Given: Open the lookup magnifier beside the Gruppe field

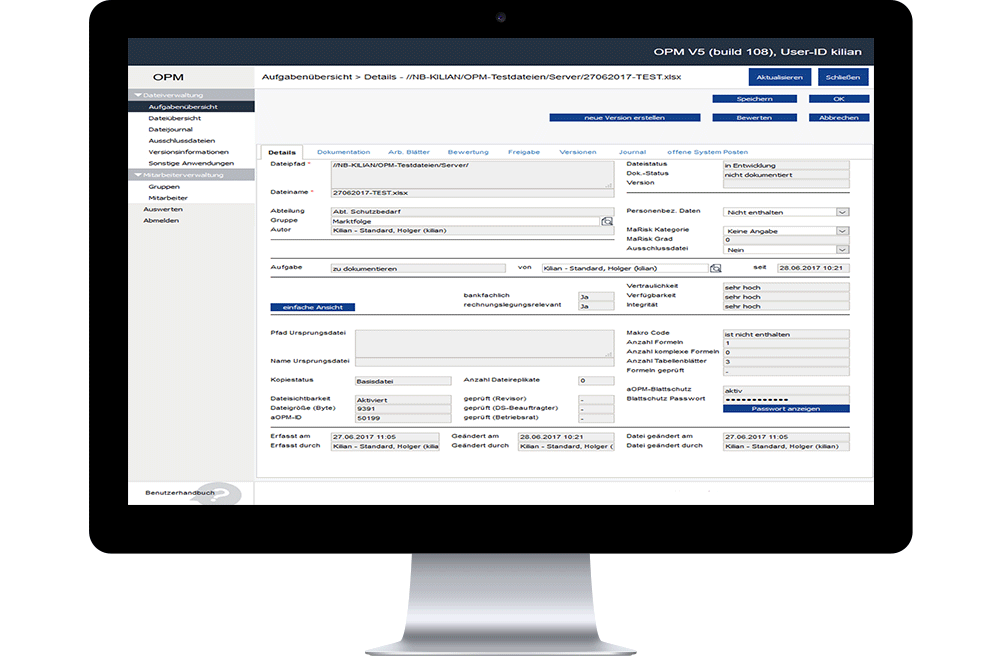Looking at the screenshot, I should 606,220.
